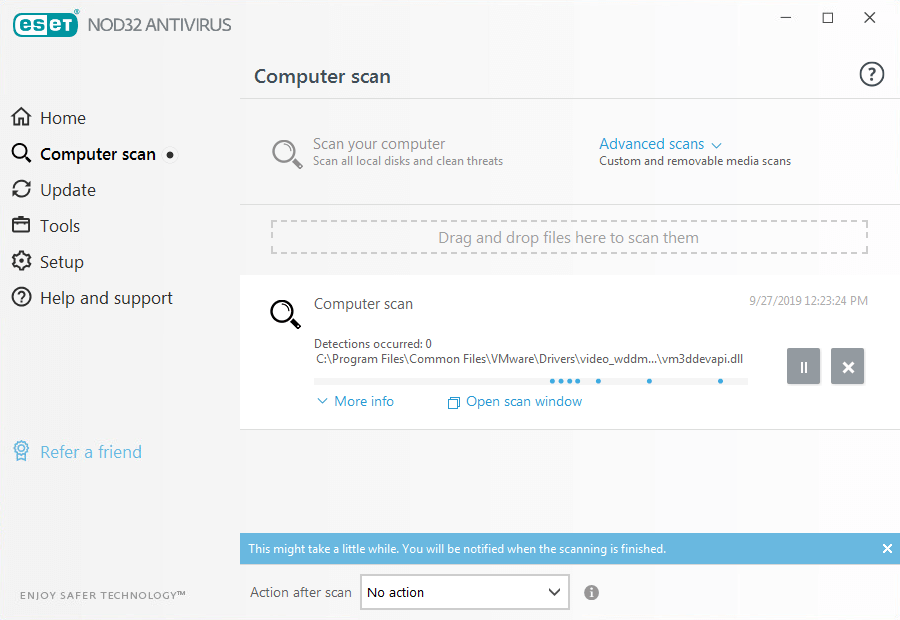Select Computer scan in the sidebar
900x620 pixels.
coord(97,154)
